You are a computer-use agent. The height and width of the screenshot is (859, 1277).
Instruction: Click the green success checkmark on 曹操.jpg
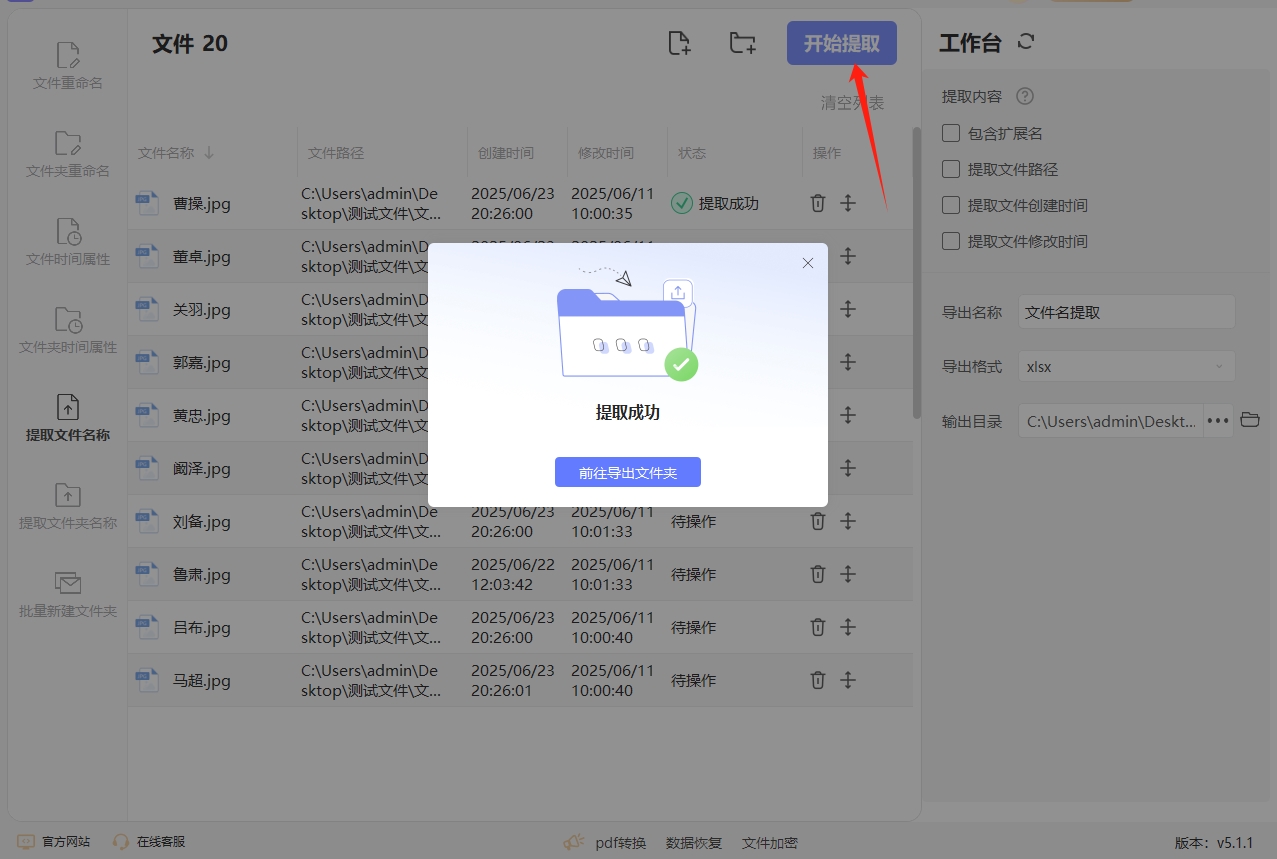click(x=681, y=203)
